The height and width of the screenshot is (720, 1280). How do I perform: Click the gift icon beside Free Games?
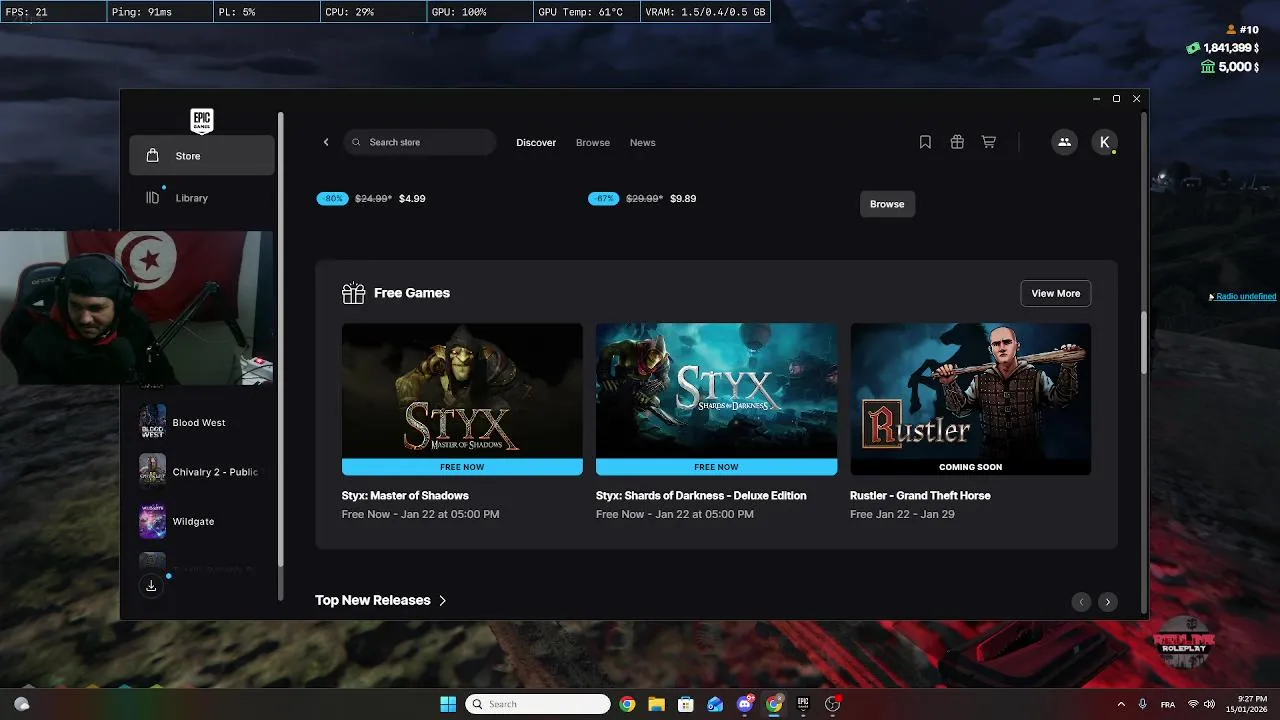pyautogui.click(x=353, y=293)
